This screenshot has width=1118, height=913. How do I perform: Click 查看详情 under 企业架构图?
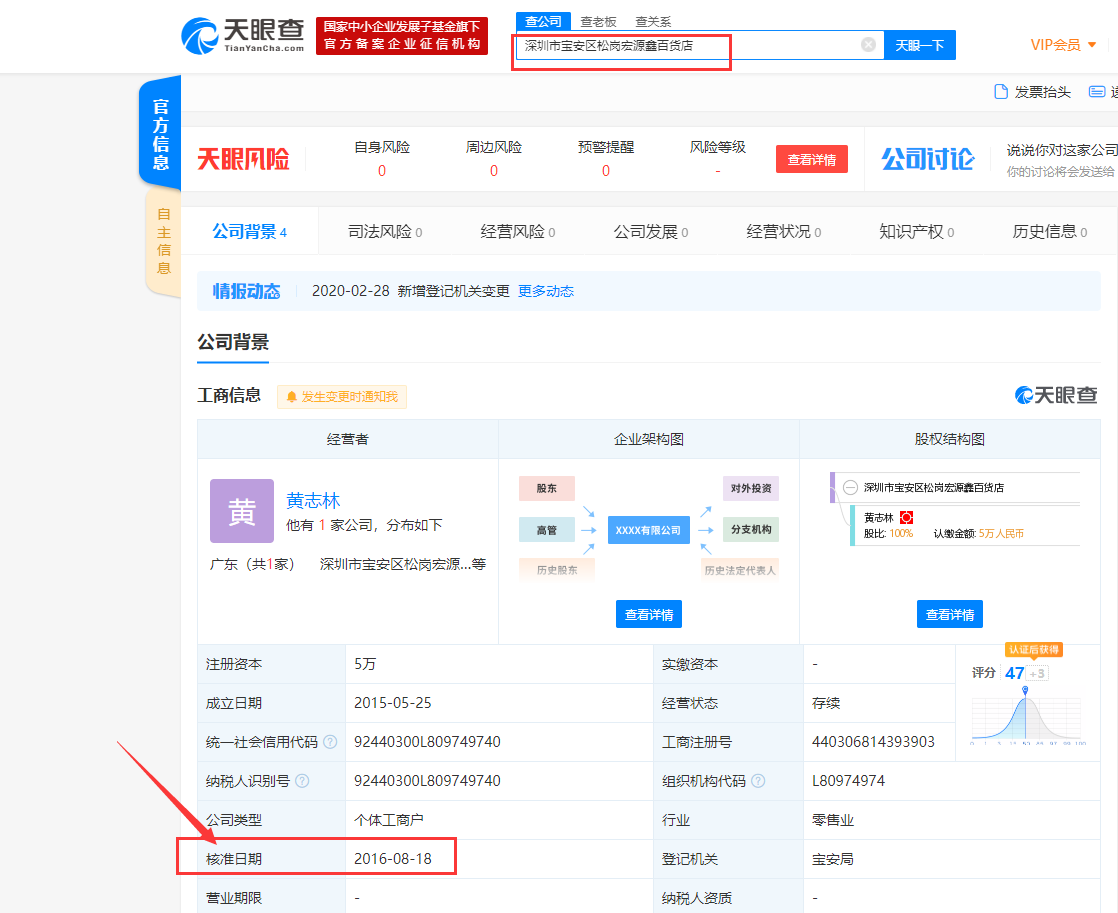click(649, 614)
